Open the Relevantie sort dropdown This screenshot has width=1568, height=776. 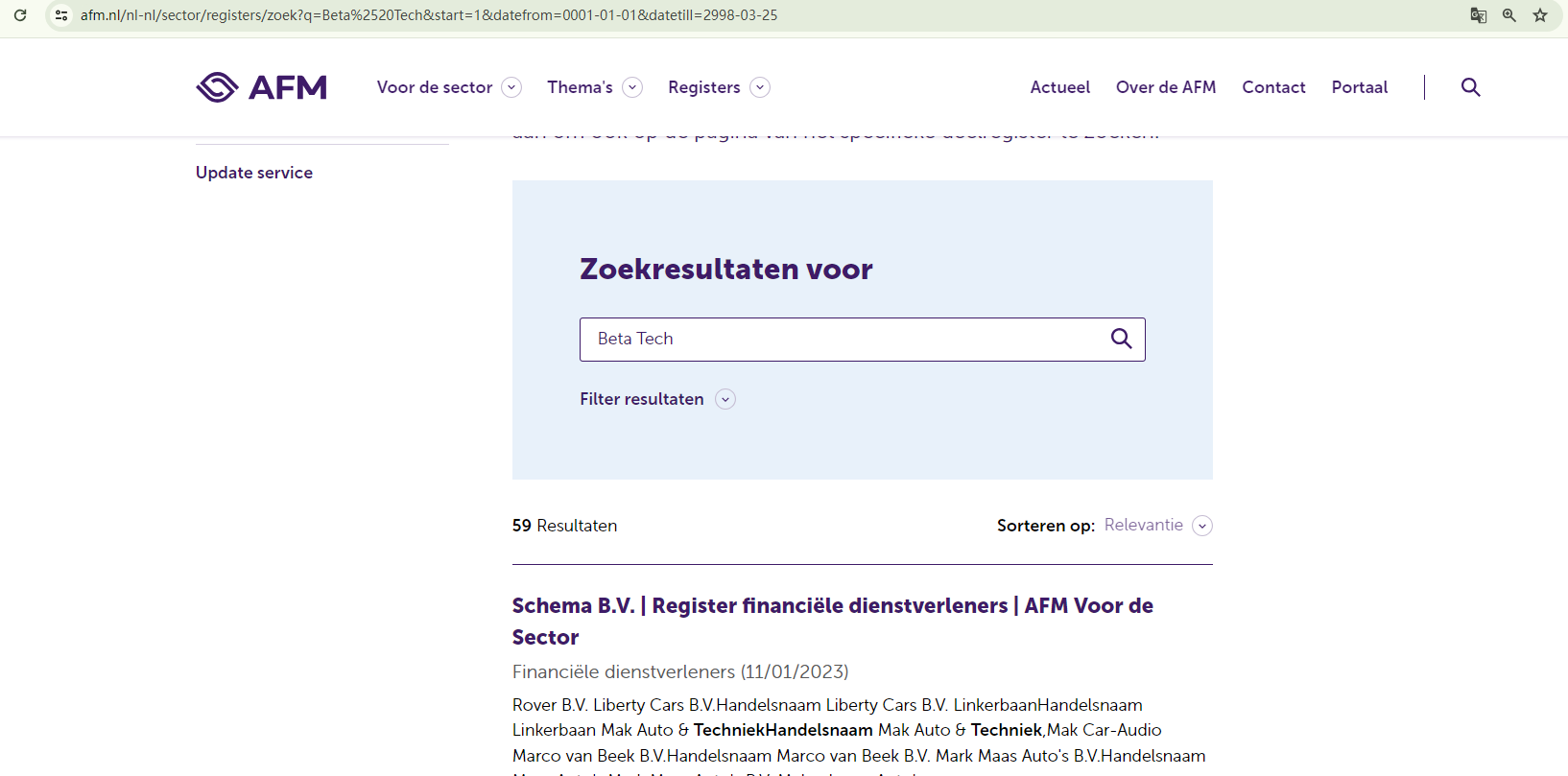(x=1158, y=526)
